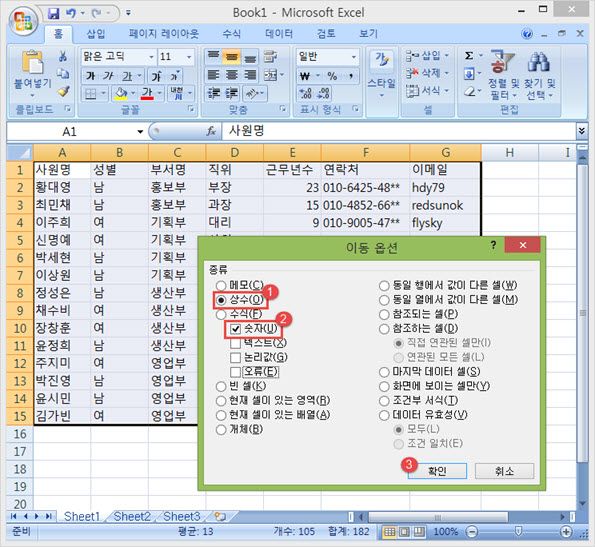Middle-align text vertically
This screenshot has width=595, height=547.
pyautogui.click(x=231, y=57)
